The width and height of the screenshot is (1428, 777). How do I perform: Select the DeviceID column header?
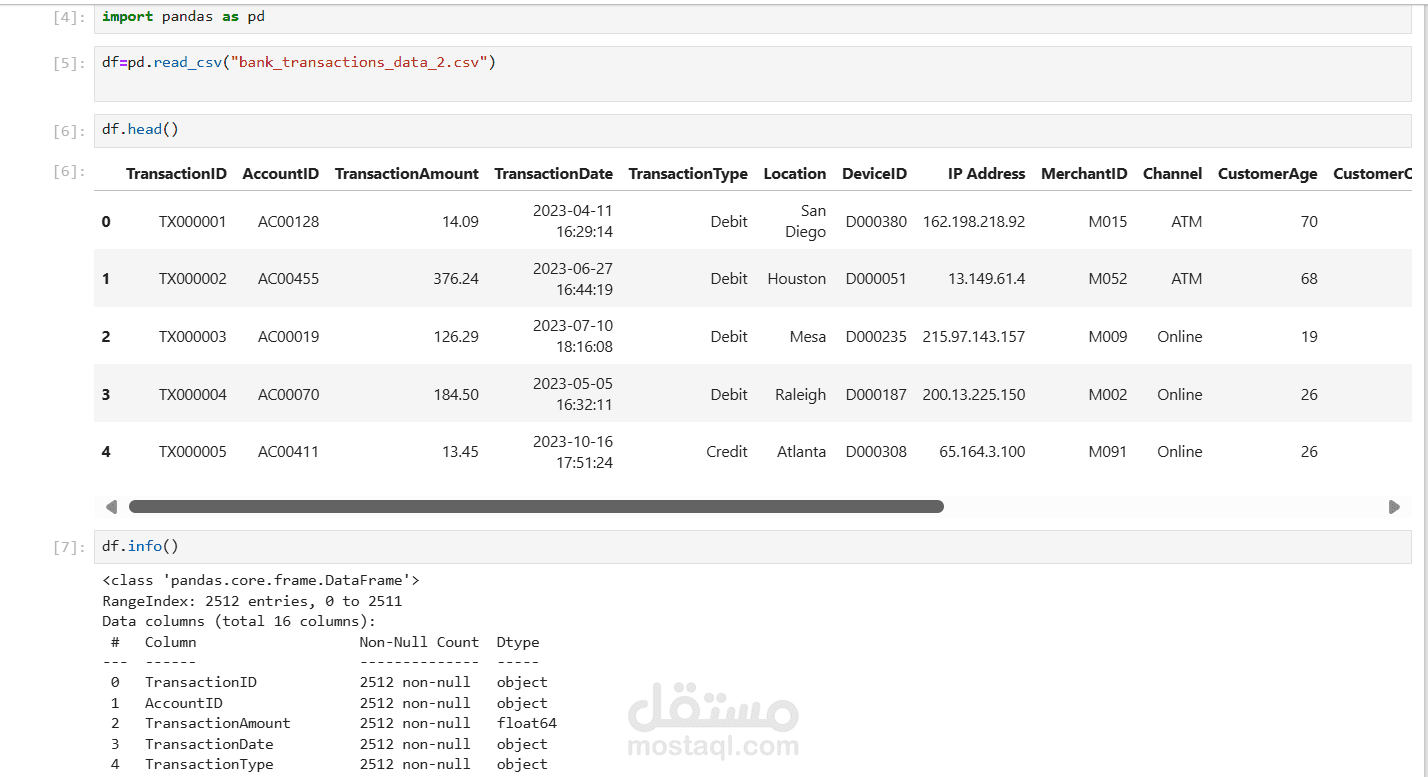point(874,174)
